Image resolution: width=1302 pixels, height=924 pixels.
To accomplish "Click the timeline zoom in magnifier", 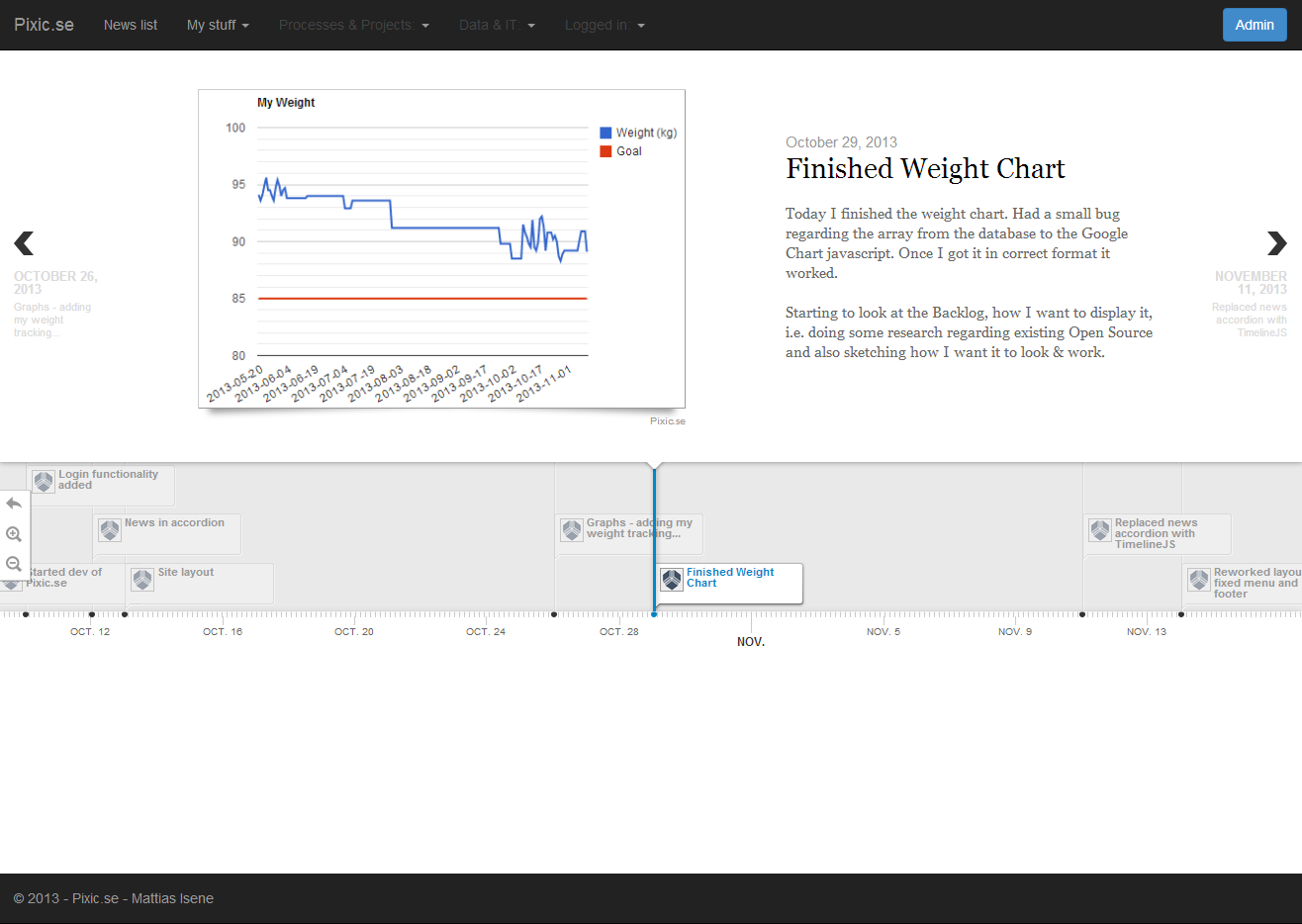I will click(14, 534).
